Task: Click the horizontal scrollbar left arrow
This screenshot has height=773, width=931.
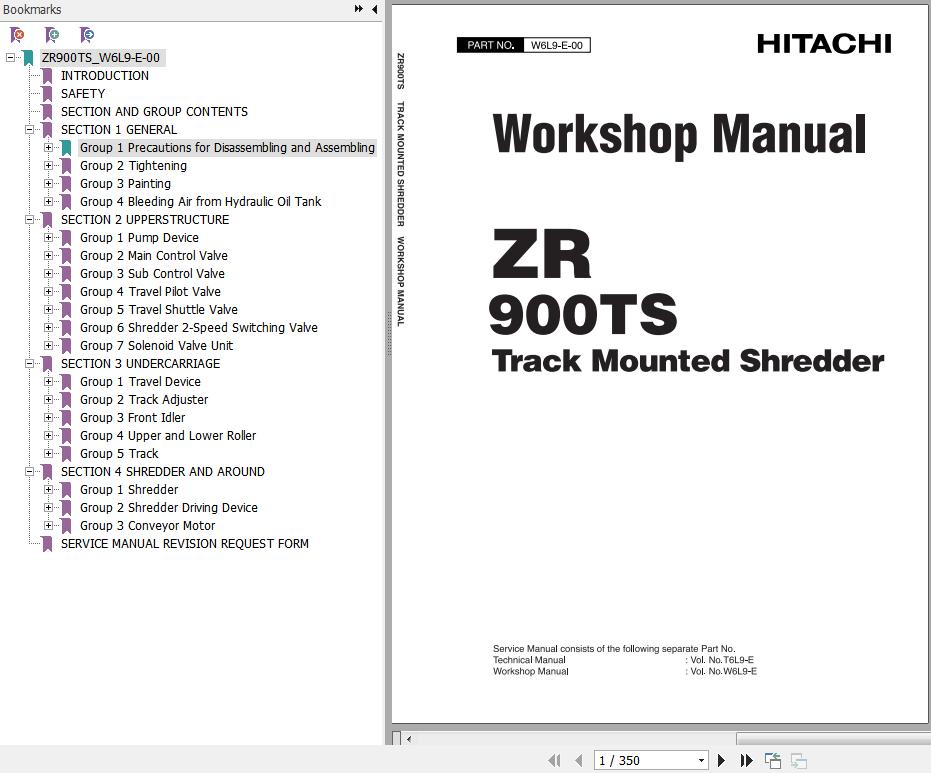Action: coord(409,739)
